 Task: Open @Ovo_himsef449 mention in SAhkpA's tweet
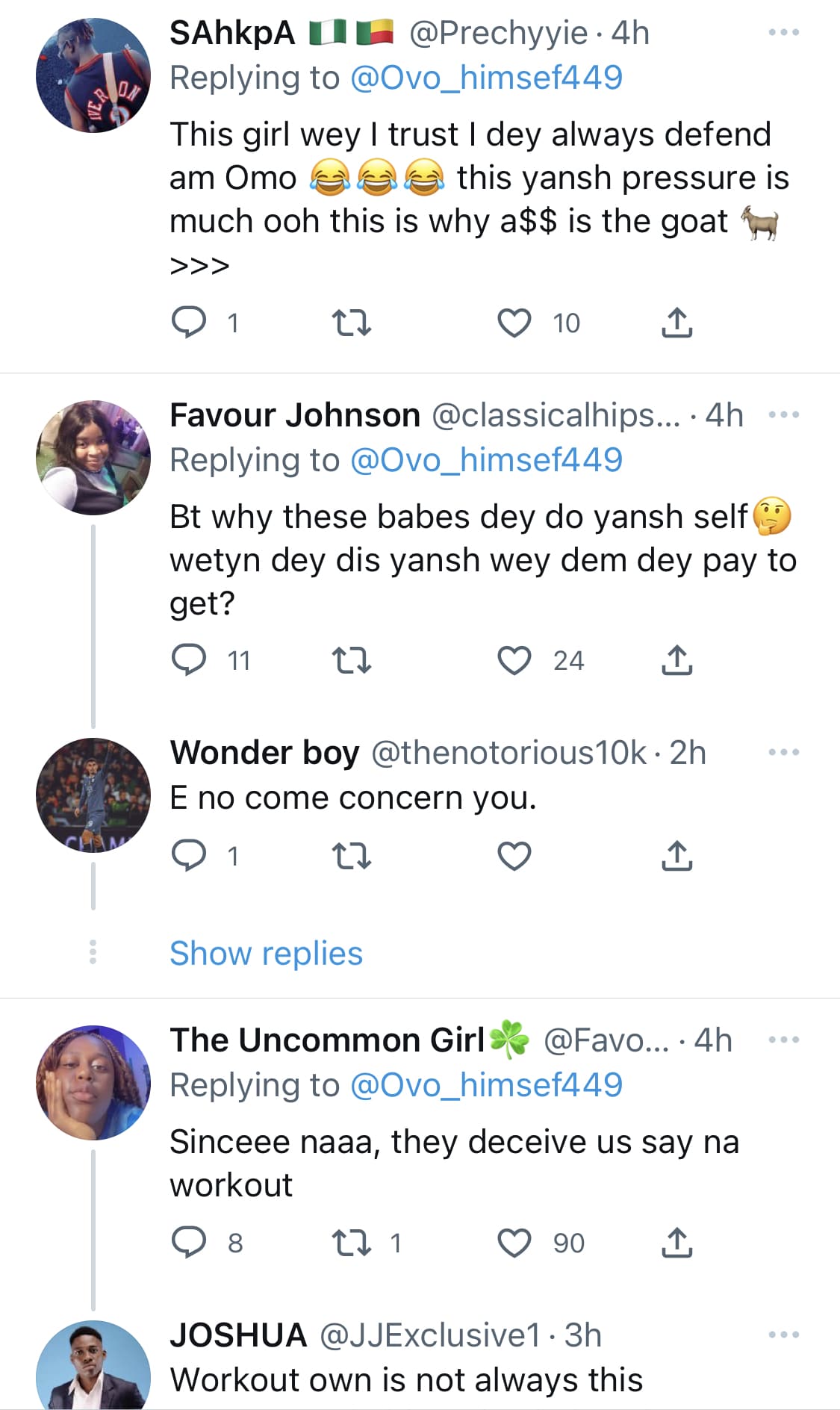click(486, 78)
